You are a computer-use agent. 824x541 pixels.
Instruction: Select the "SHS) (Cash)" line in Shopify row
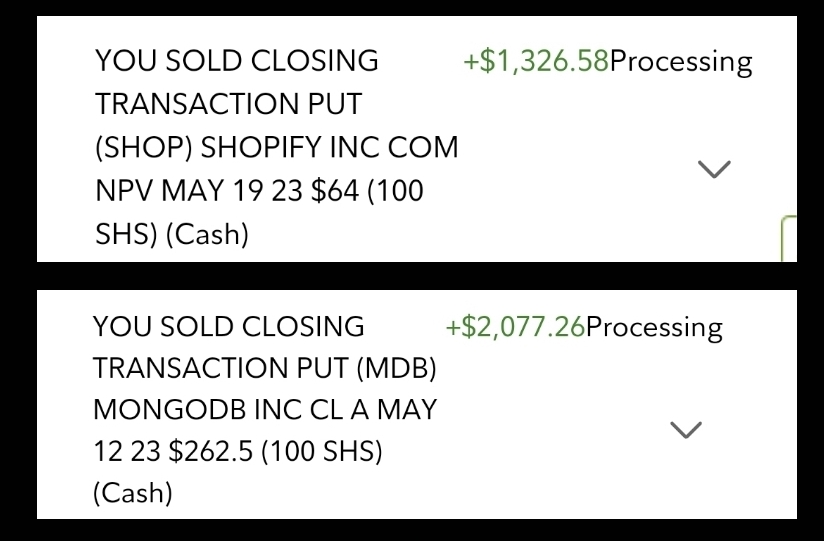click(171, 234)
